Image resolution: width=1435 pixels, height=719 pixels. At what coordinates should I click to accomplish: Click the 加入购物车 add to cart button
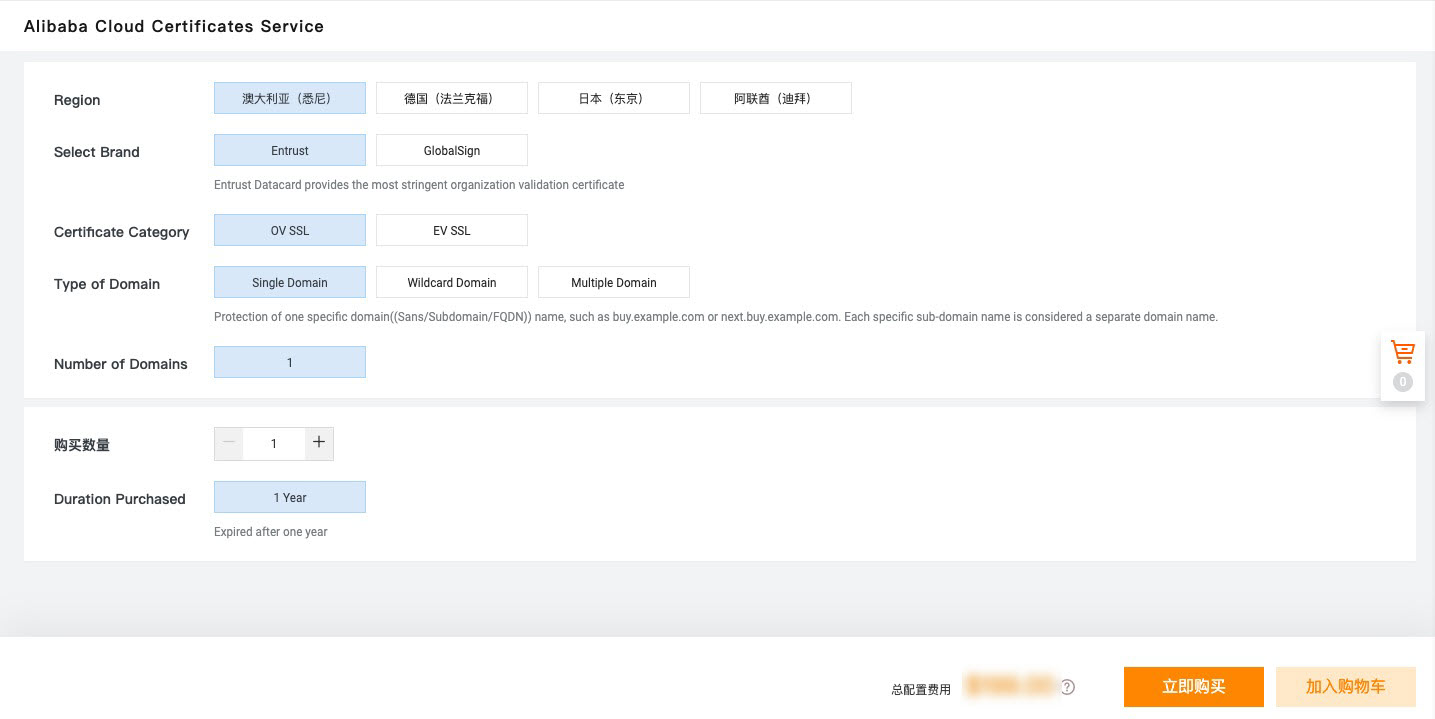coord(1346,687)
